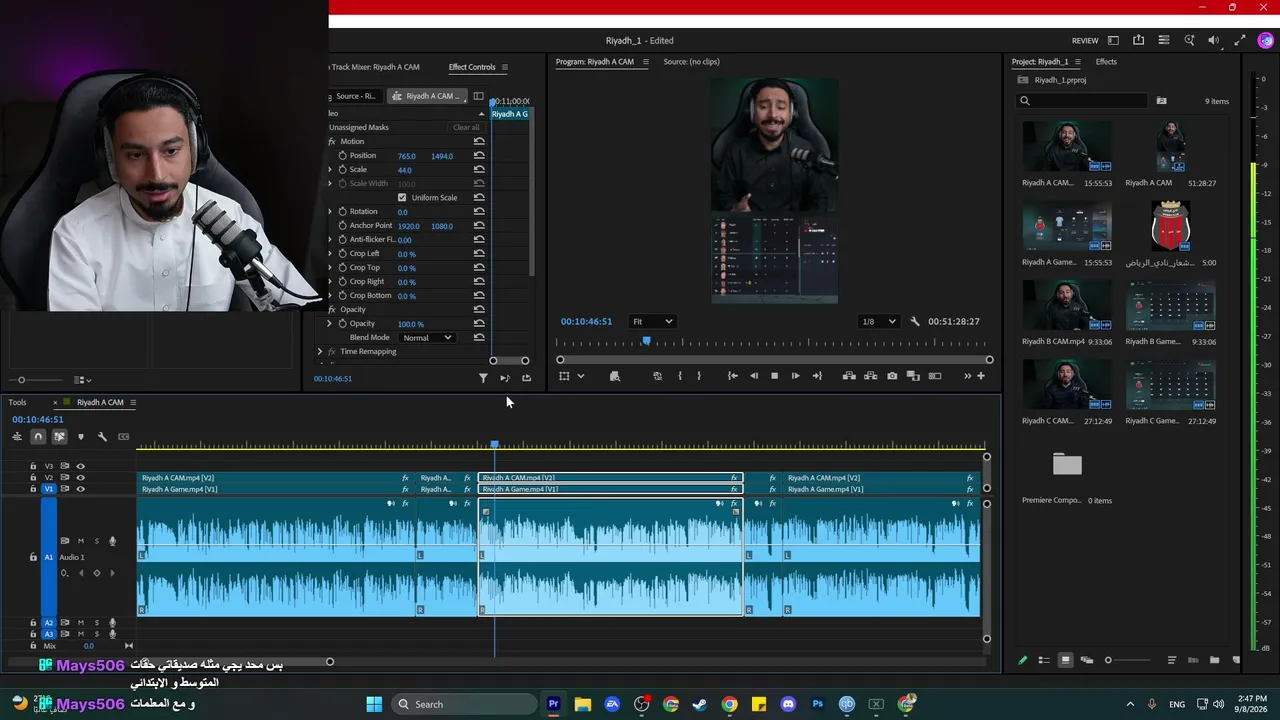Image resolution: width=1280 pixels, height=720 pixels.
Task: Open timeline display settings wrench
Action: [102, 436]
